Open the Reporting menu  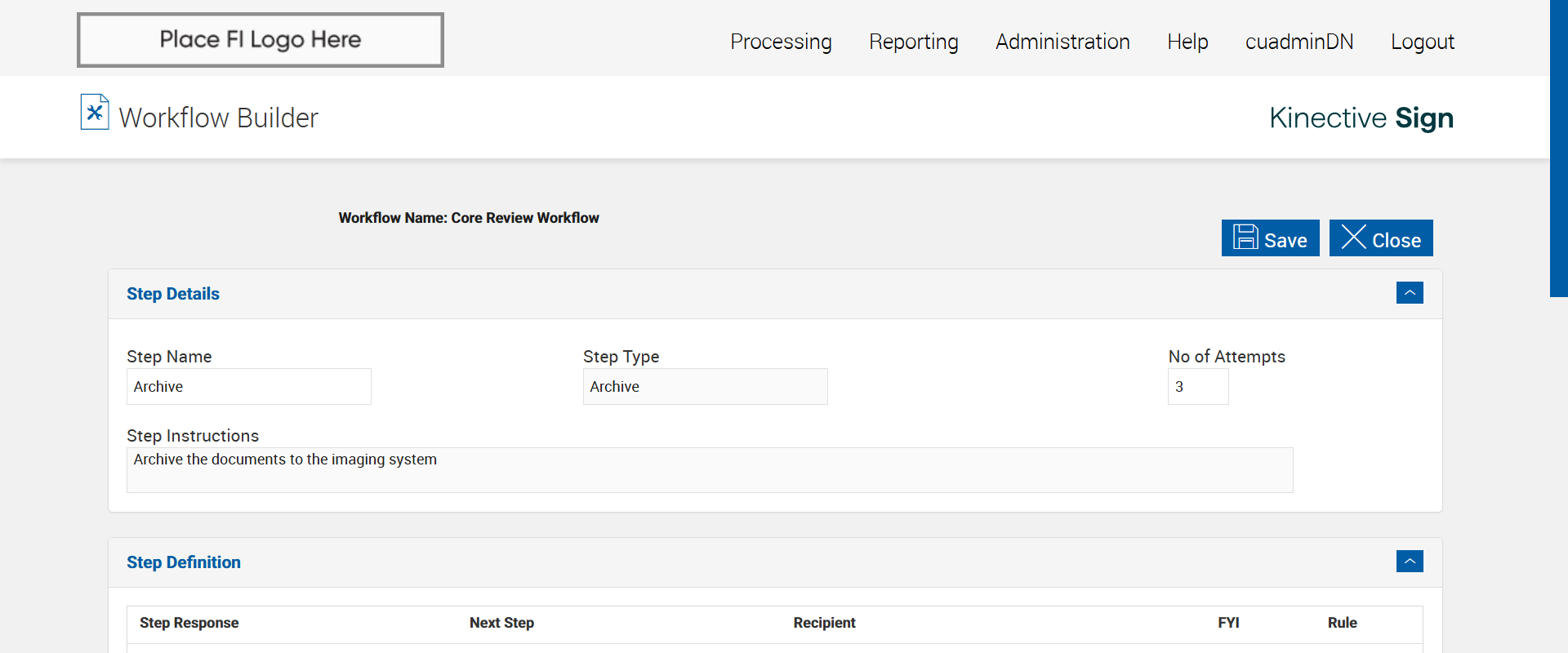913,42
